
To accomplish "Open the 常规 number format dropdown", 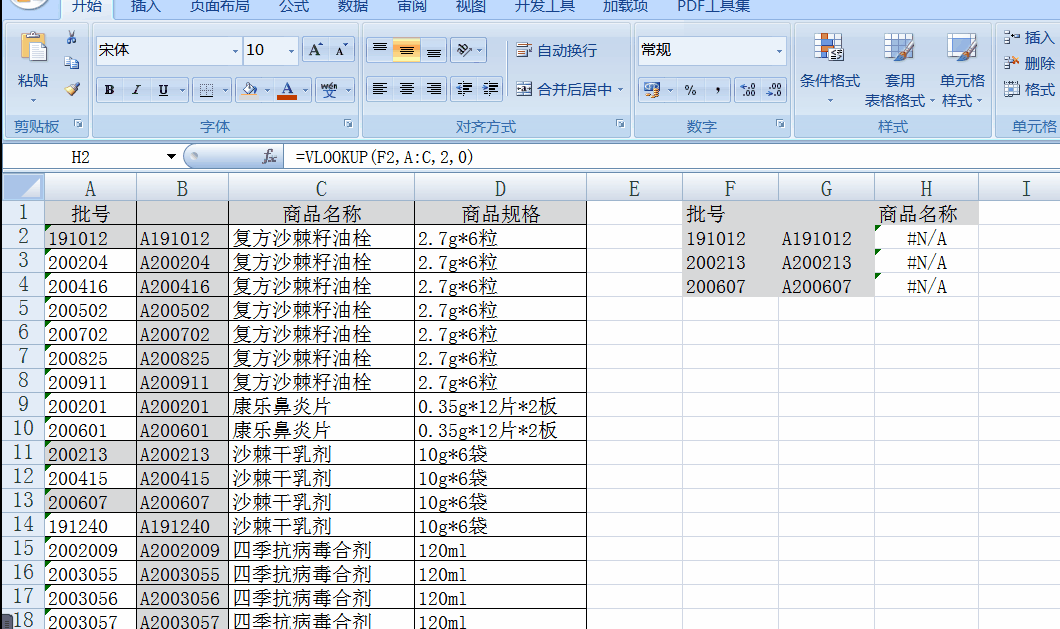I will pyautogui.click(x=779, y=51).
